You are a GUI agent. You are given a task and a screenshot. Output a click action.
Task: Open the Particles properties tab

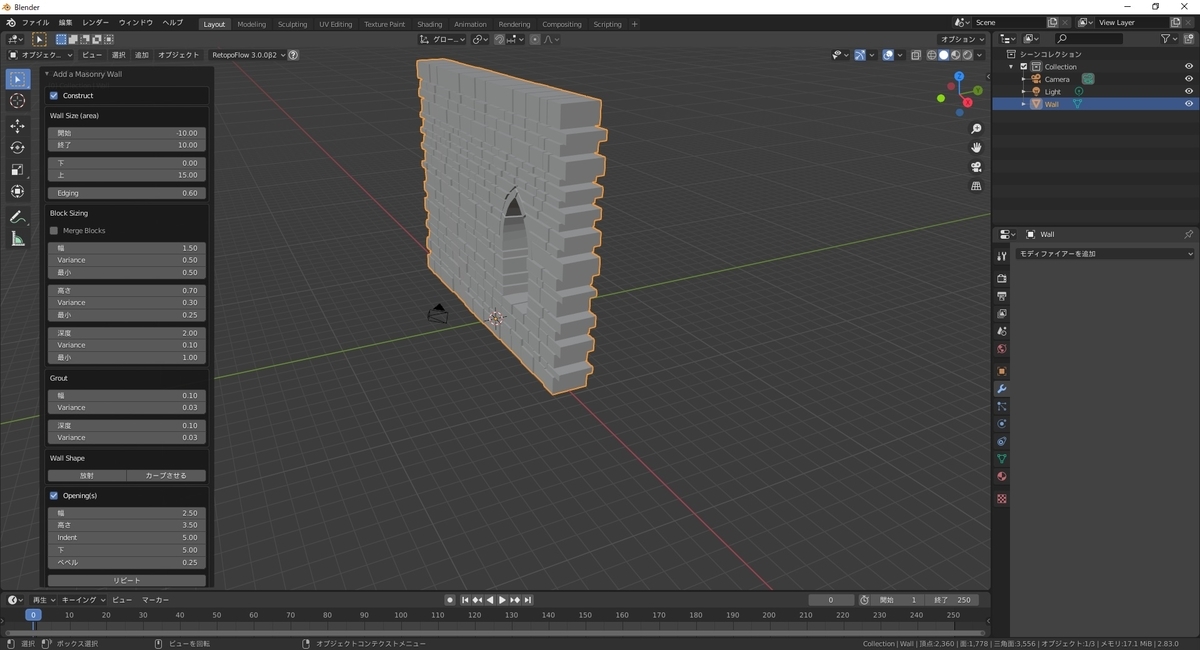pos(1001,406)
